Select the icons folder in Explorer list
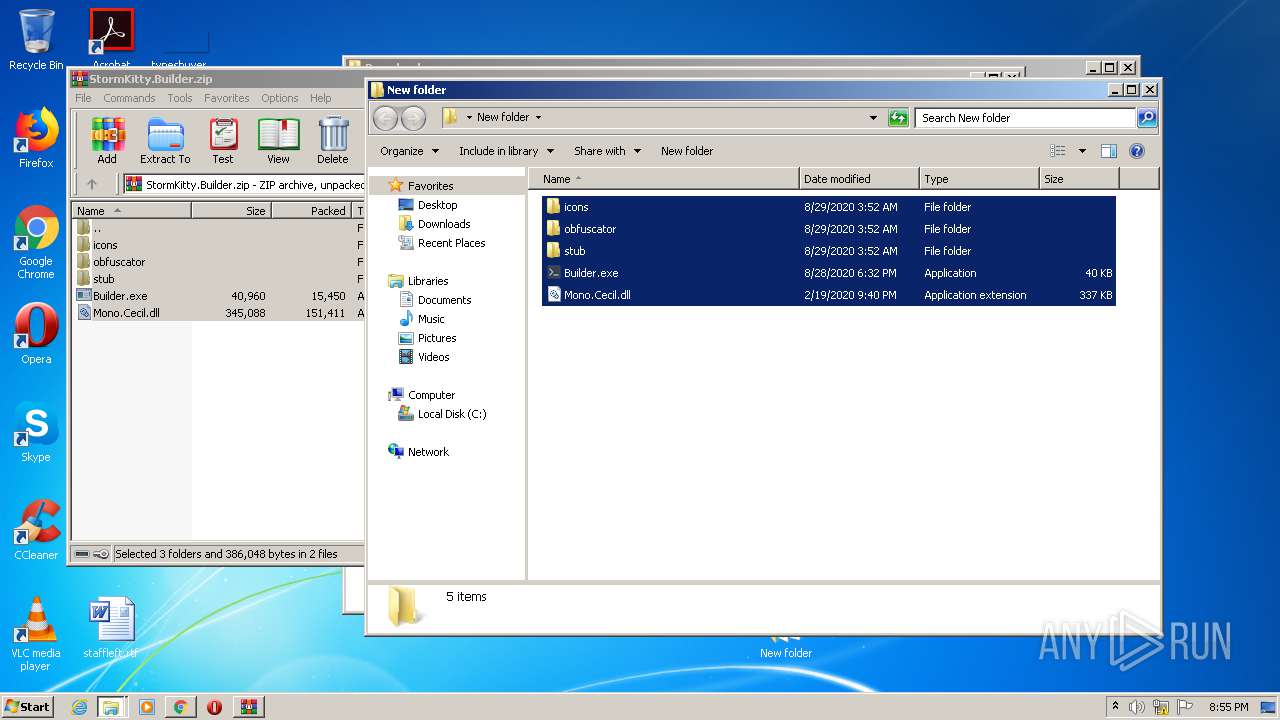Image resolution: width=1280 pixels, height=720 pixels. click(828, 207)
